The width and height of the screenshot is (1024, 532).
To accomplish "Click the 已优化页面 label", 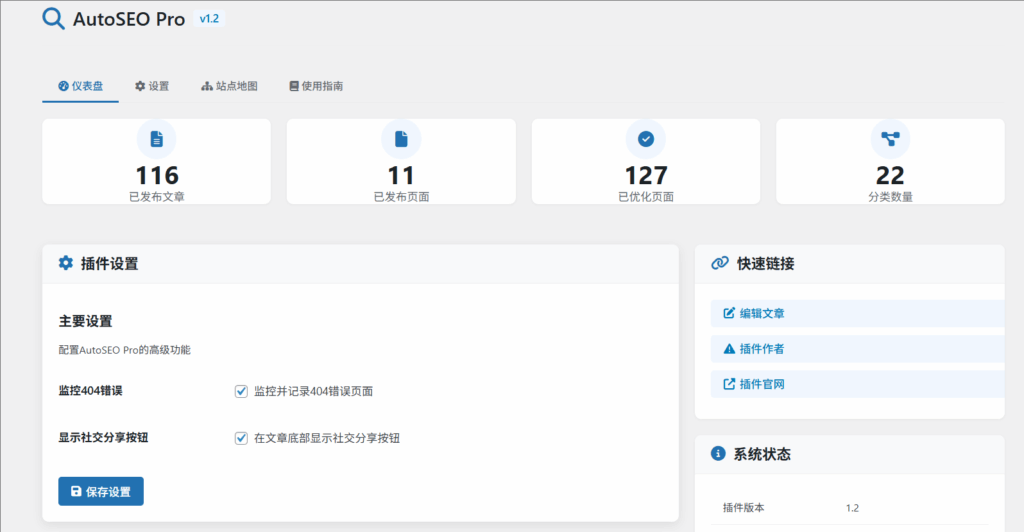I will pos(646,196).
